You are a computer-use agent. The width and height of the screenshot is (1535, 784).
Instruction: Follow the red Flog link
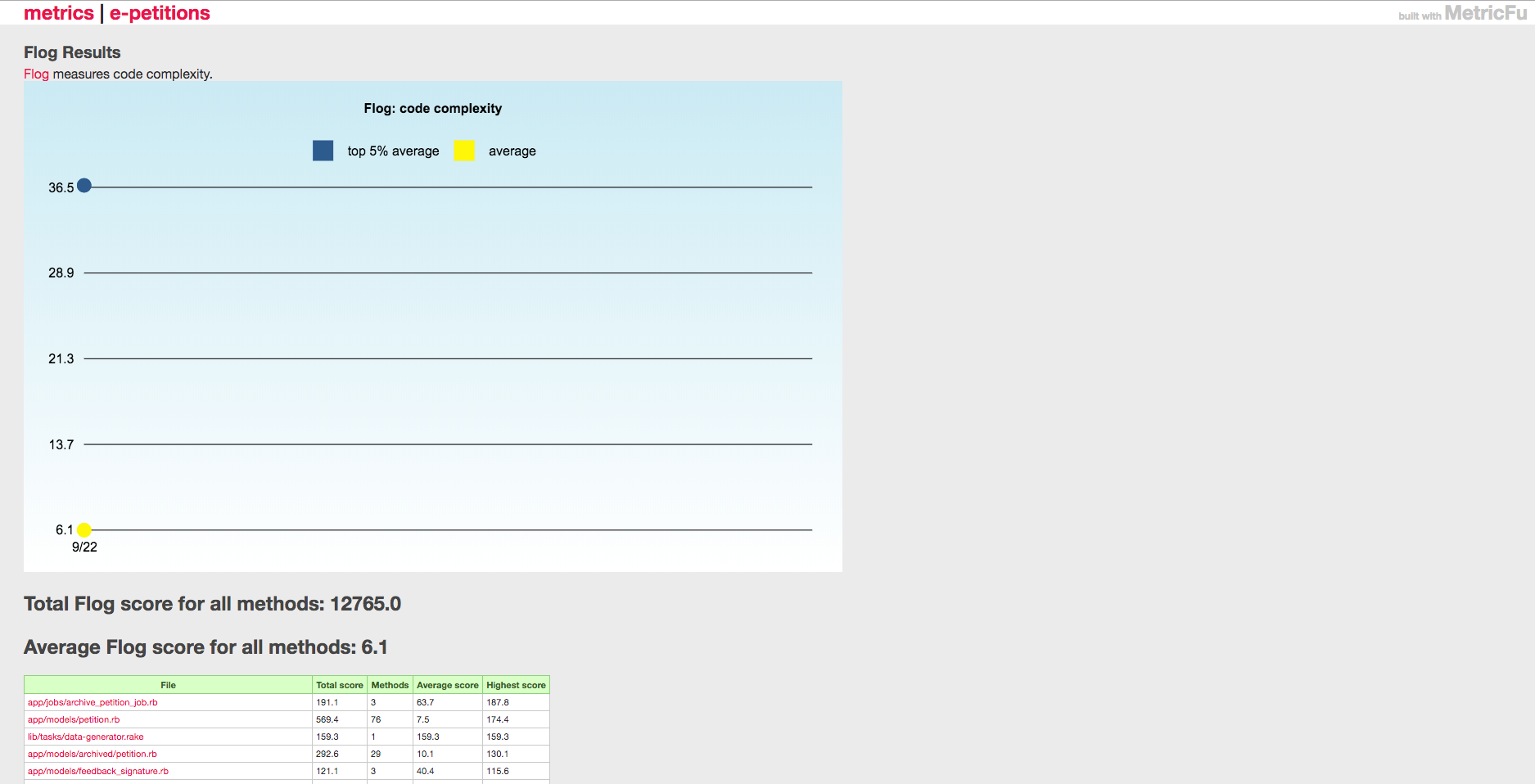click(x=36, y=74)
